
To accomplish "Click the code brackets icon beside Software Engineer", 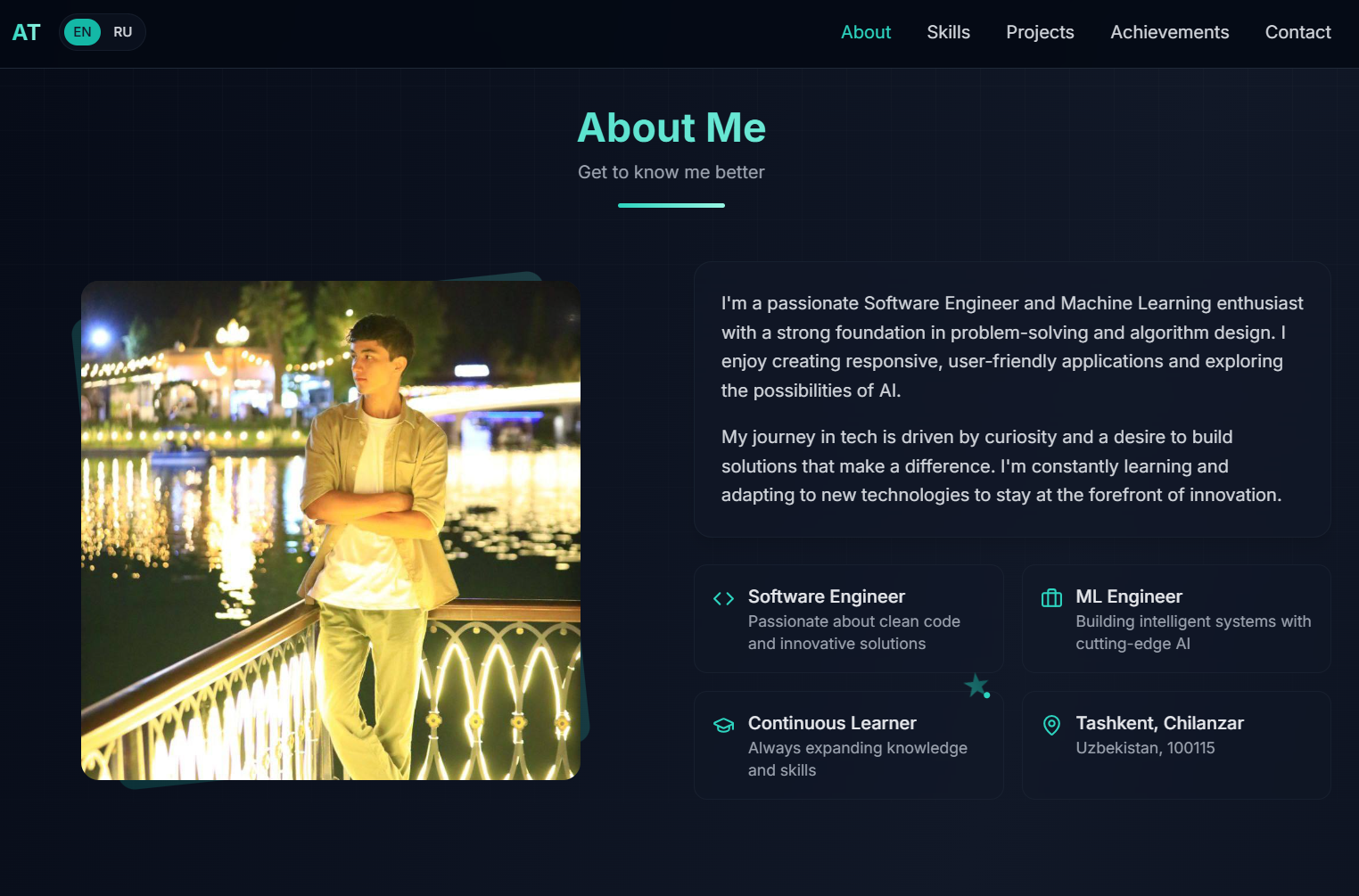I will (x=723, y=598).
